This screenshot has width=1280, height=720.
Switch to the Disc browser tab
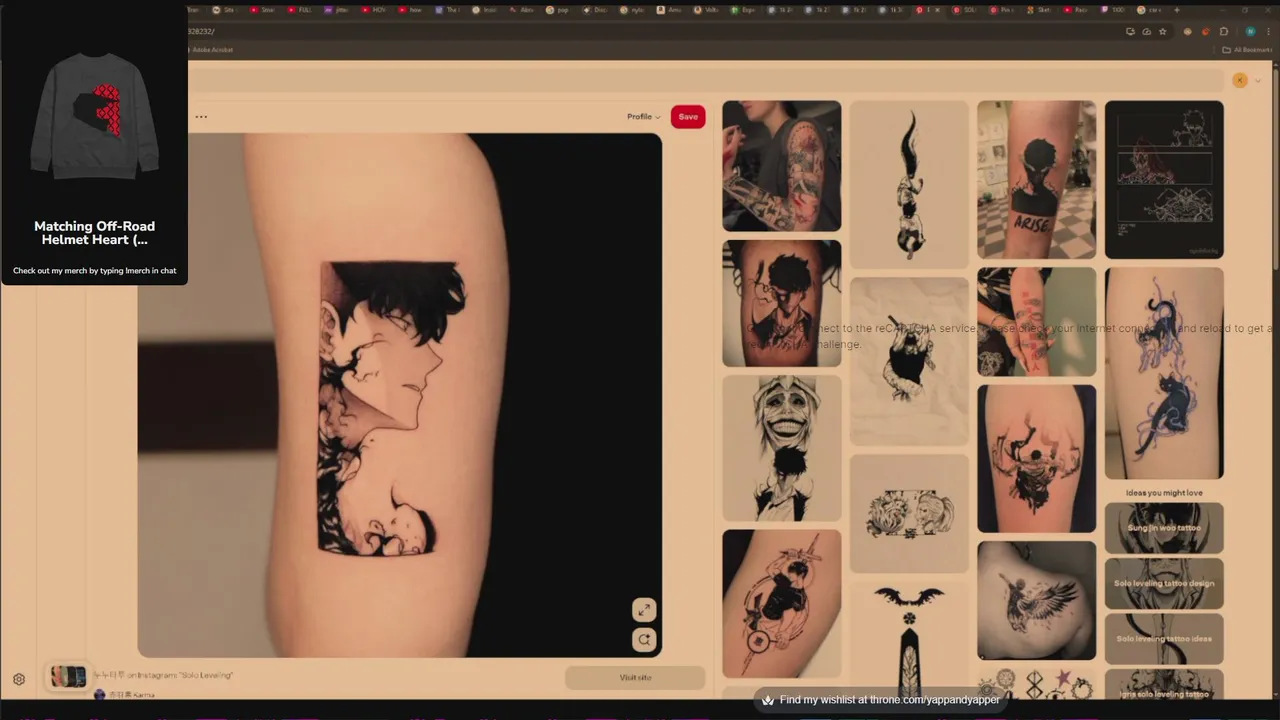pyautogui.click(x=594, y=10)
